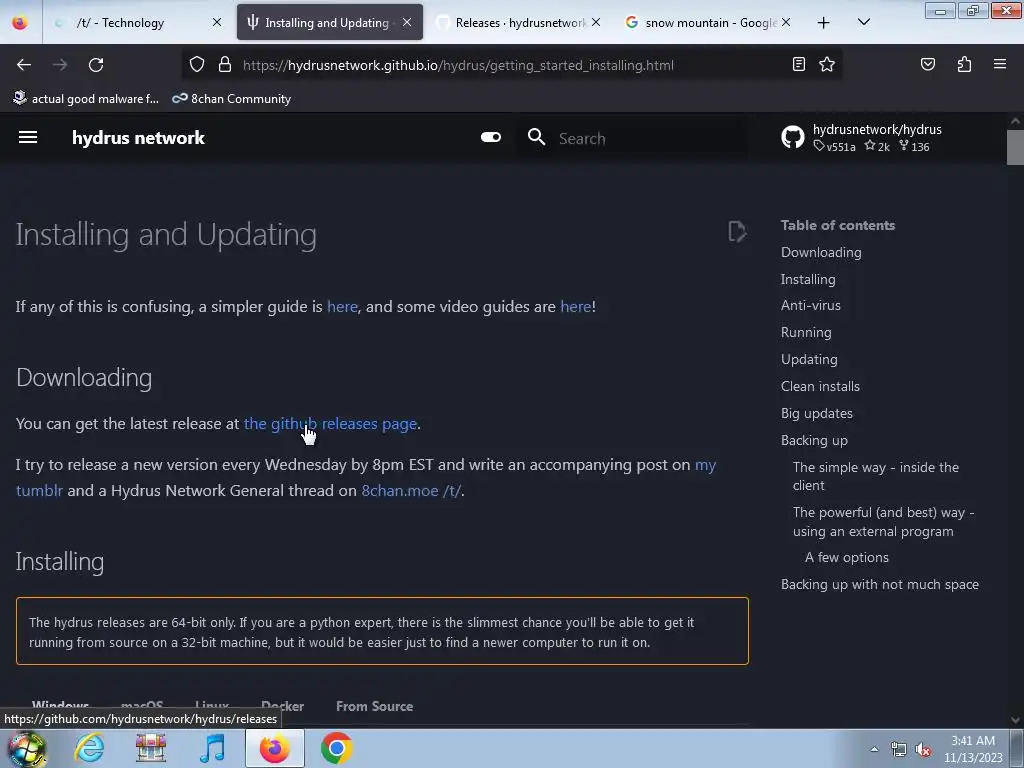Jump to Running in table of contents

[x=806, y=332]
